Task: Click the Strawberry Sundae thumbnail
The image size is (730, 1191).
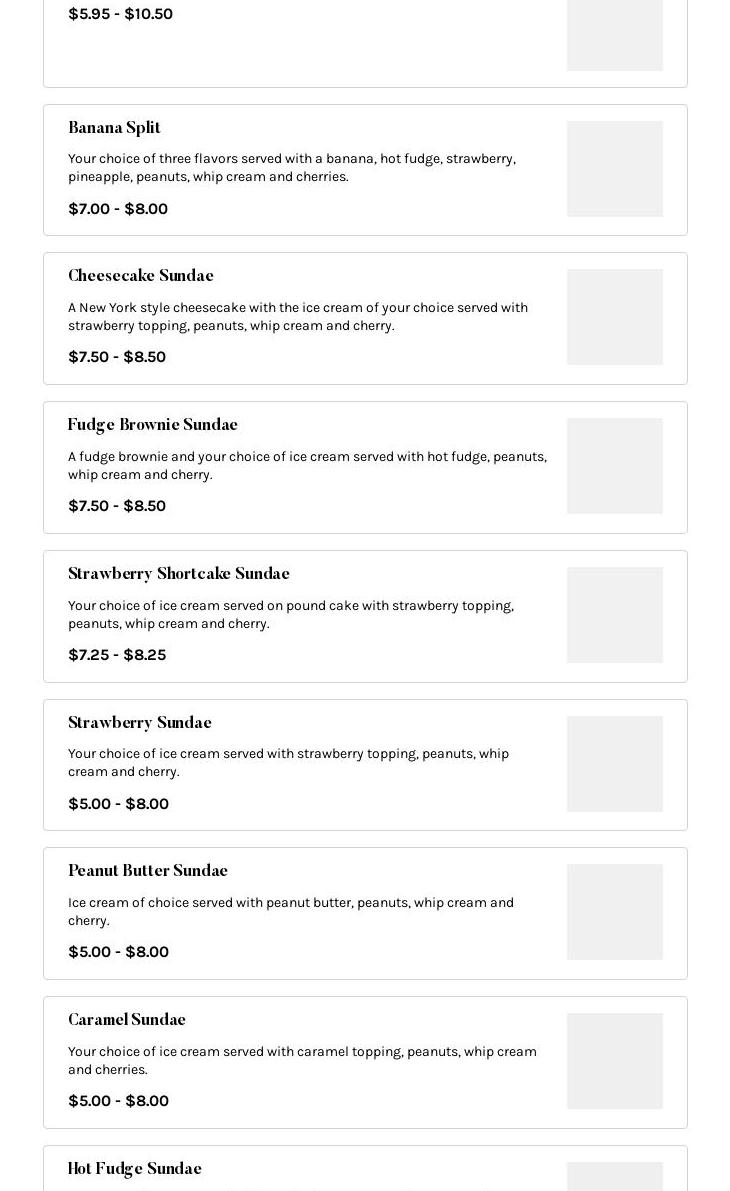Action: coord(615,763)
